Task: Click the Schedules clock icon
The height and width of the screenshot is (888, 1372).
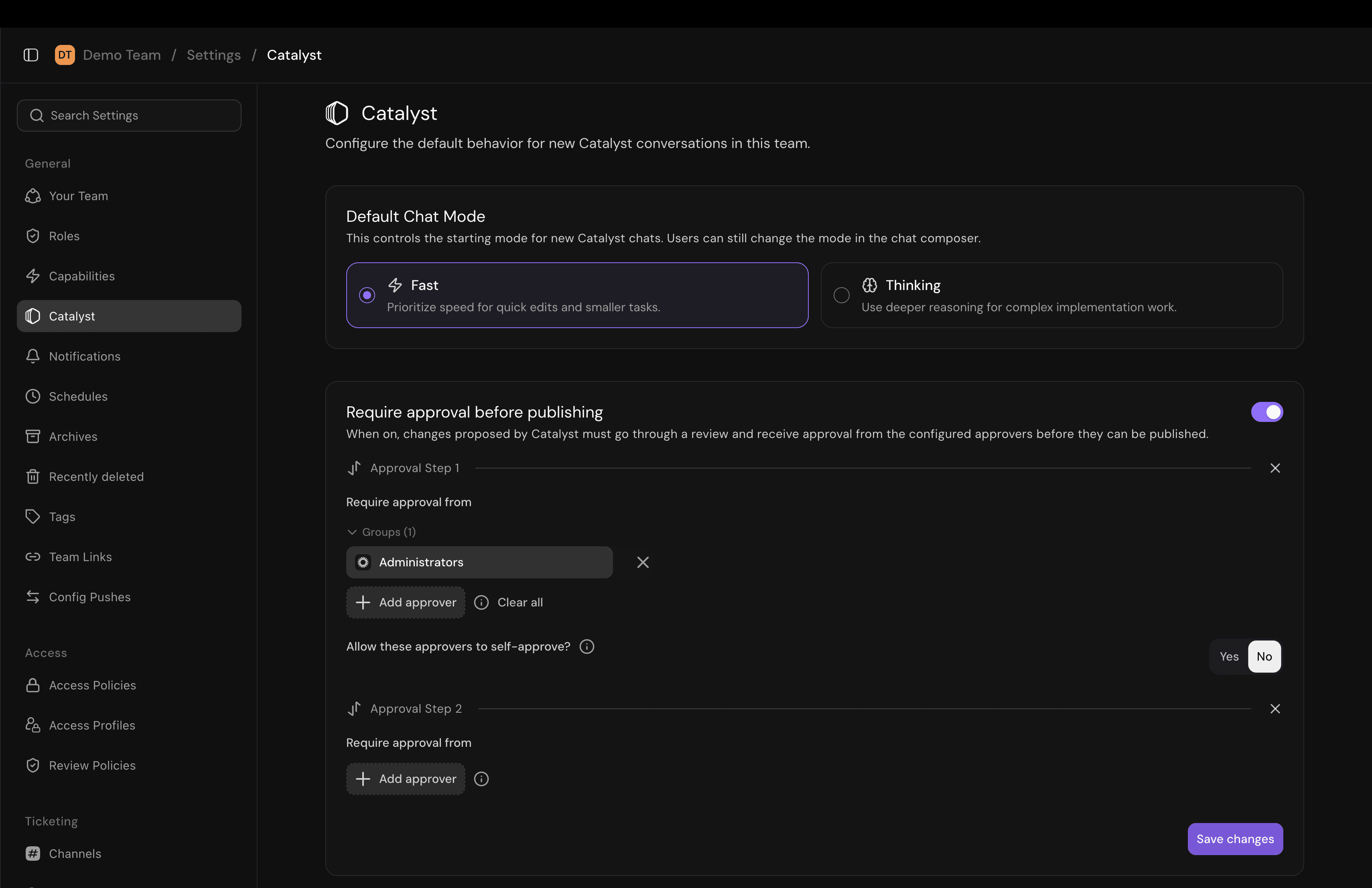Action: click(33, 396)
